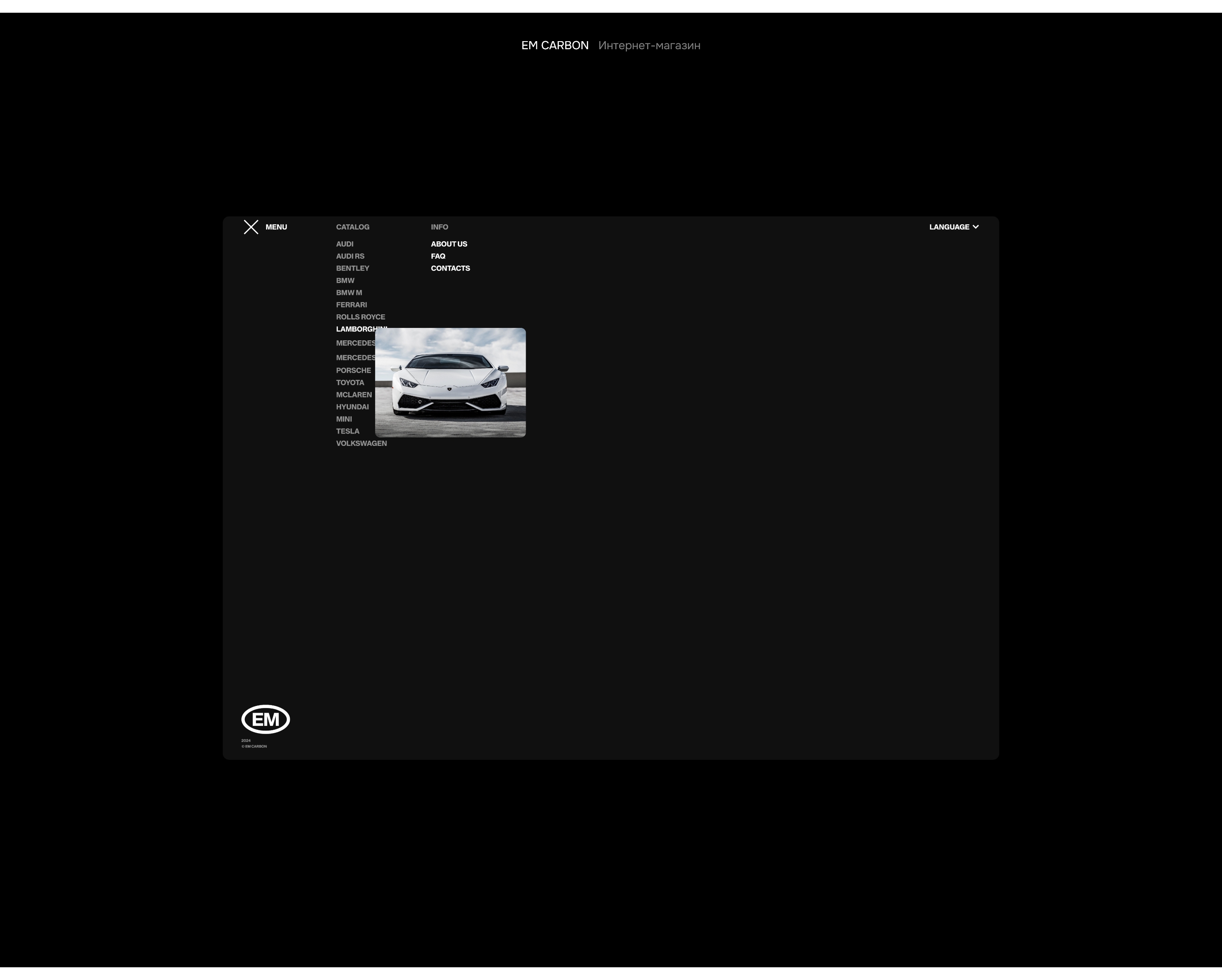
Task: Expand the Language dropdown
Action: pos(949,227)
